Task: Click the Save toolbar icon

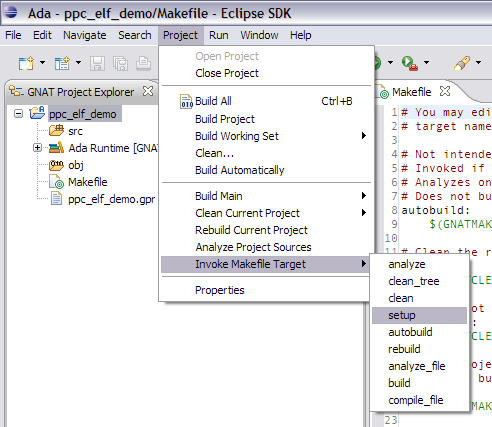Action: (x=97, y=63)
